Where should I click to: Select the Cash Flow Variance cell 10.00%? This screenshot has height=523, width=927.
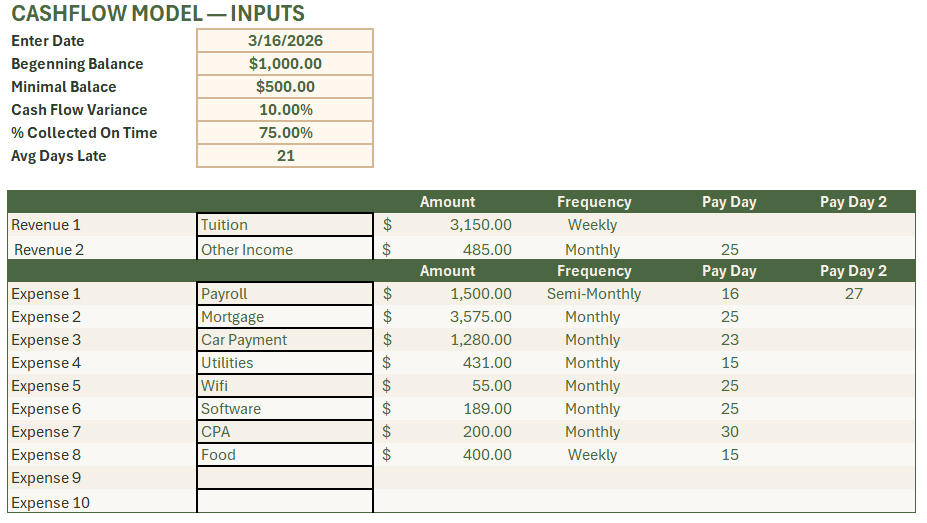pyautogui.click(x=285, y=110)
